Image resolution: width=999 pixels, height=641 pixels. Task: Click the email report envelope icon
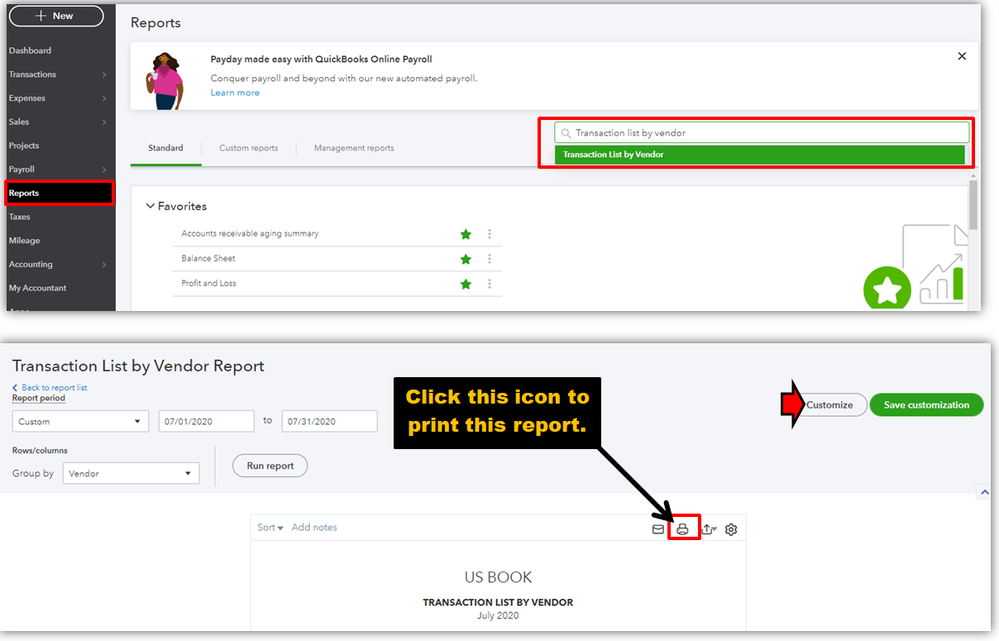pyautogui.click(x=658, y=529)
